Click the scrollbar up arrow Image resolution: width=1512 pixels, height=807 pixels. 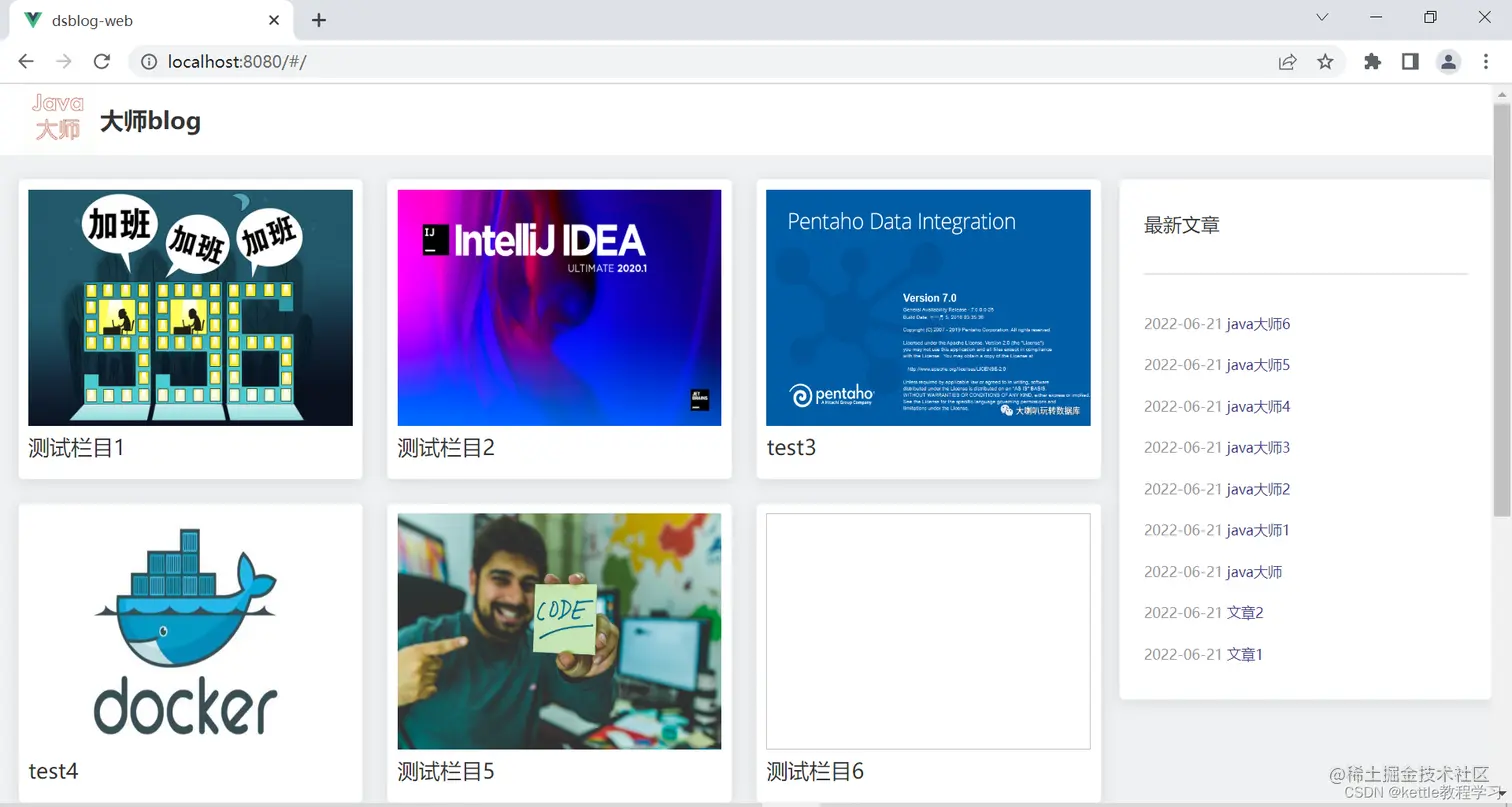[x=1502, y=94]
